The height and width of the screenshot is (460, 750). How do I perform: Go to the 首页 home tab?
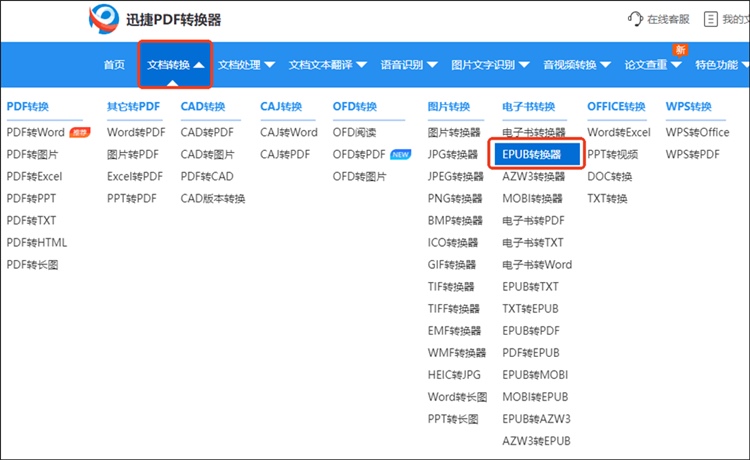pos(114,65)
